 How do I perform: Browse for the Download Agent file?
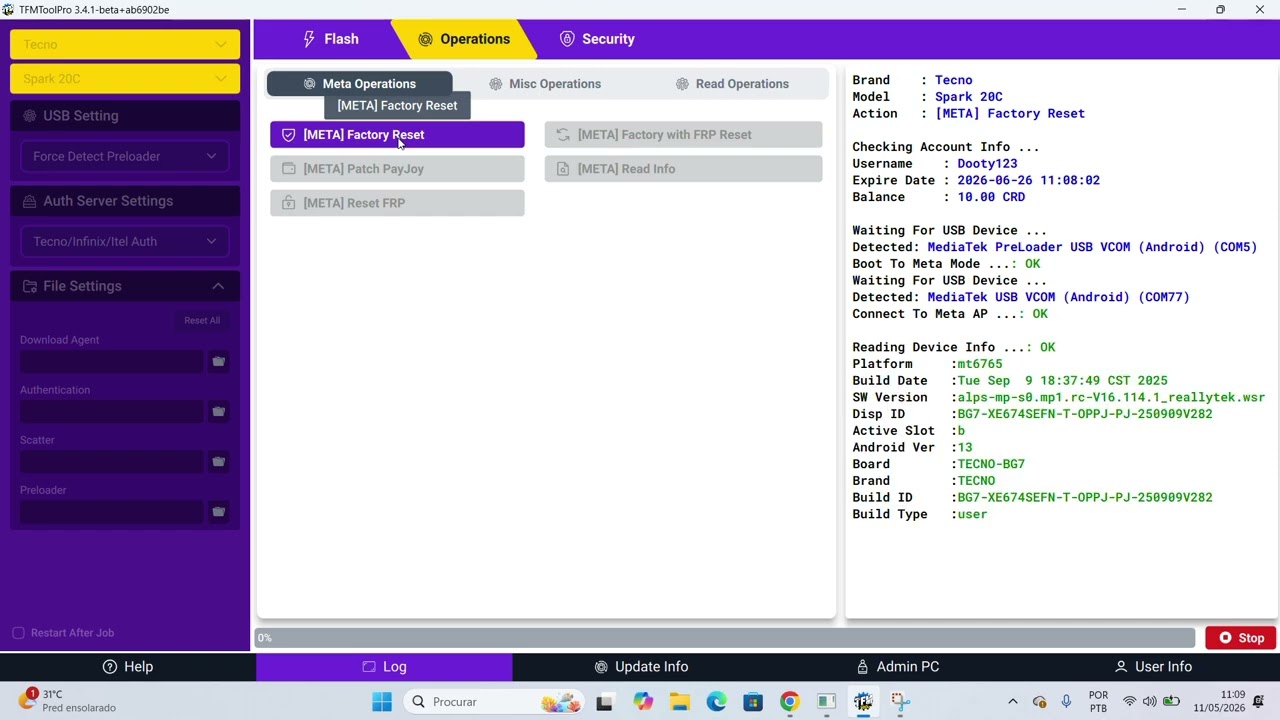point(218,361)
